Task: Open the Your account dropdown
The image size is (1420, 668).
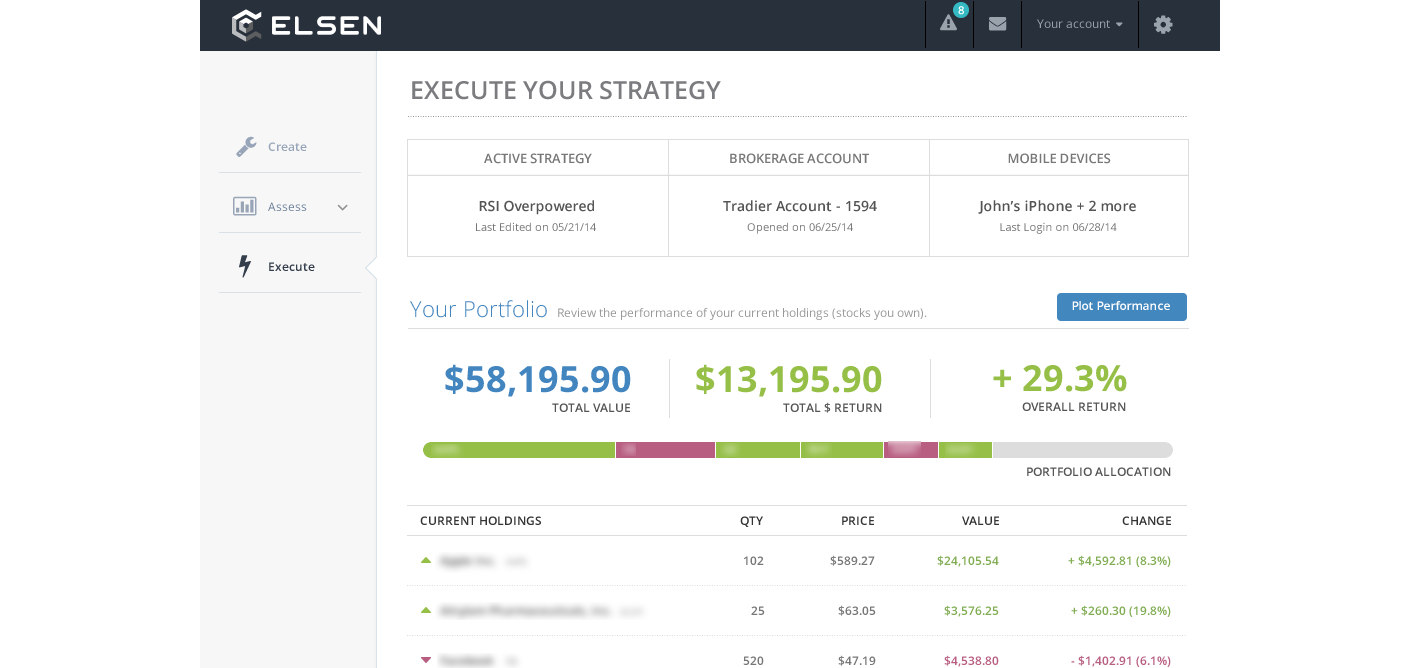Action: coord(1079,23)
